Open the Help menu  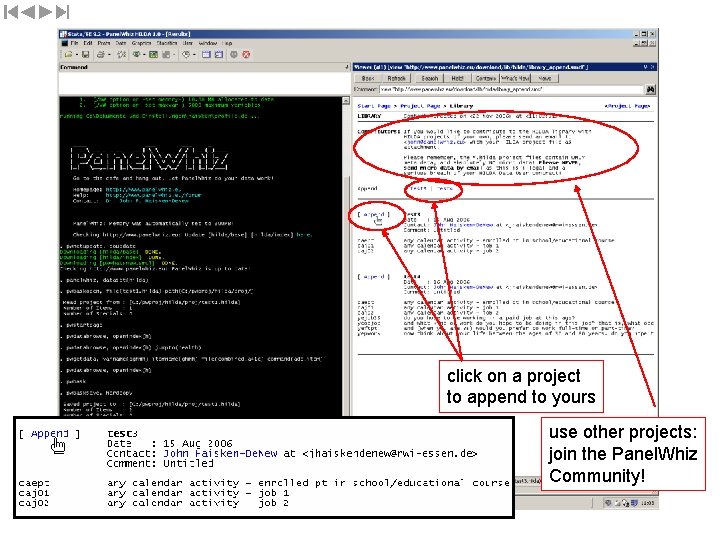pos(228,43)
